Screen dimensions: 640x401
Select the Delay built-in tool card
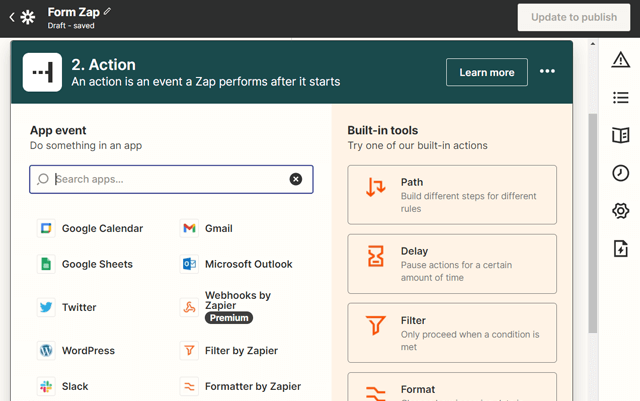coord(452,264)
